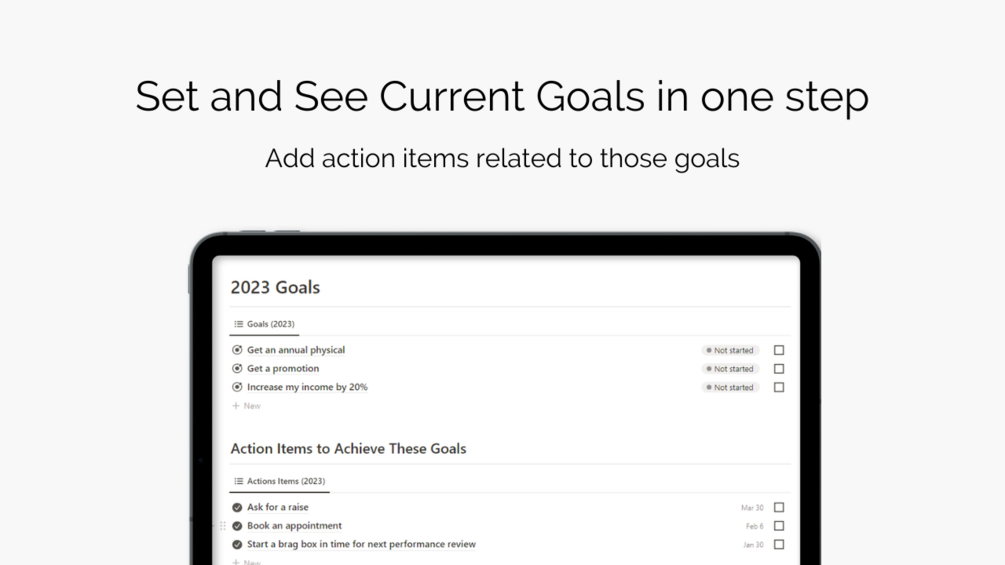Screen dimensions: 1005x565
Task: Tick the 'Get a promotion' checkbox
Action: click(x=779, y=369)
